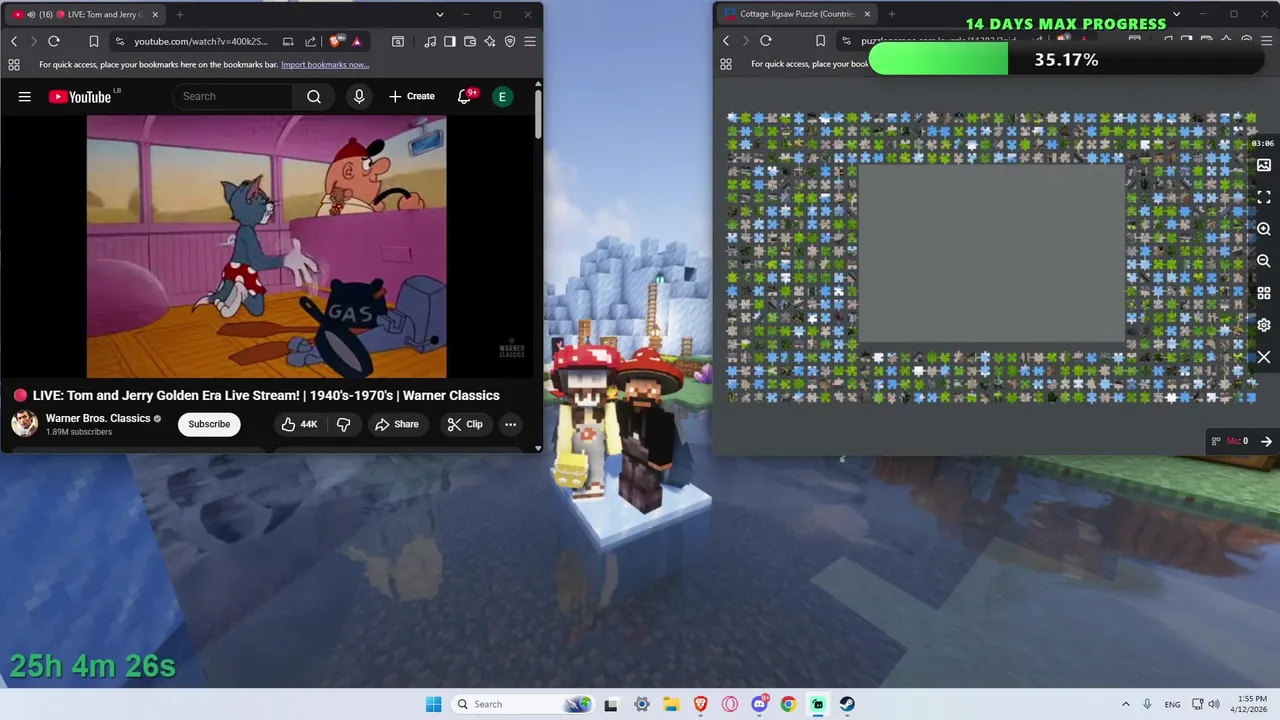Open the reader search icon in the YouTube window

pos(398,41)
